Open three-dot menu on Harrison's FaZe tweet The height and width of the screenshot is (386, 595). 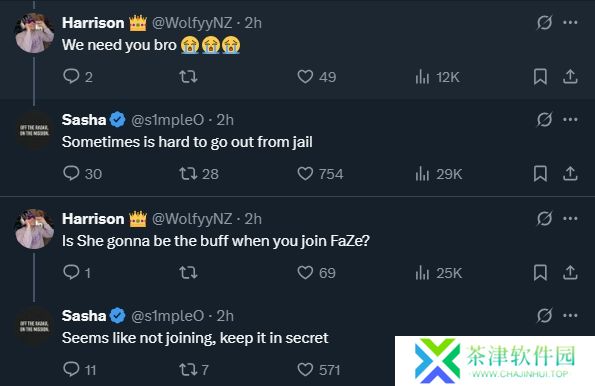(570, 219)
